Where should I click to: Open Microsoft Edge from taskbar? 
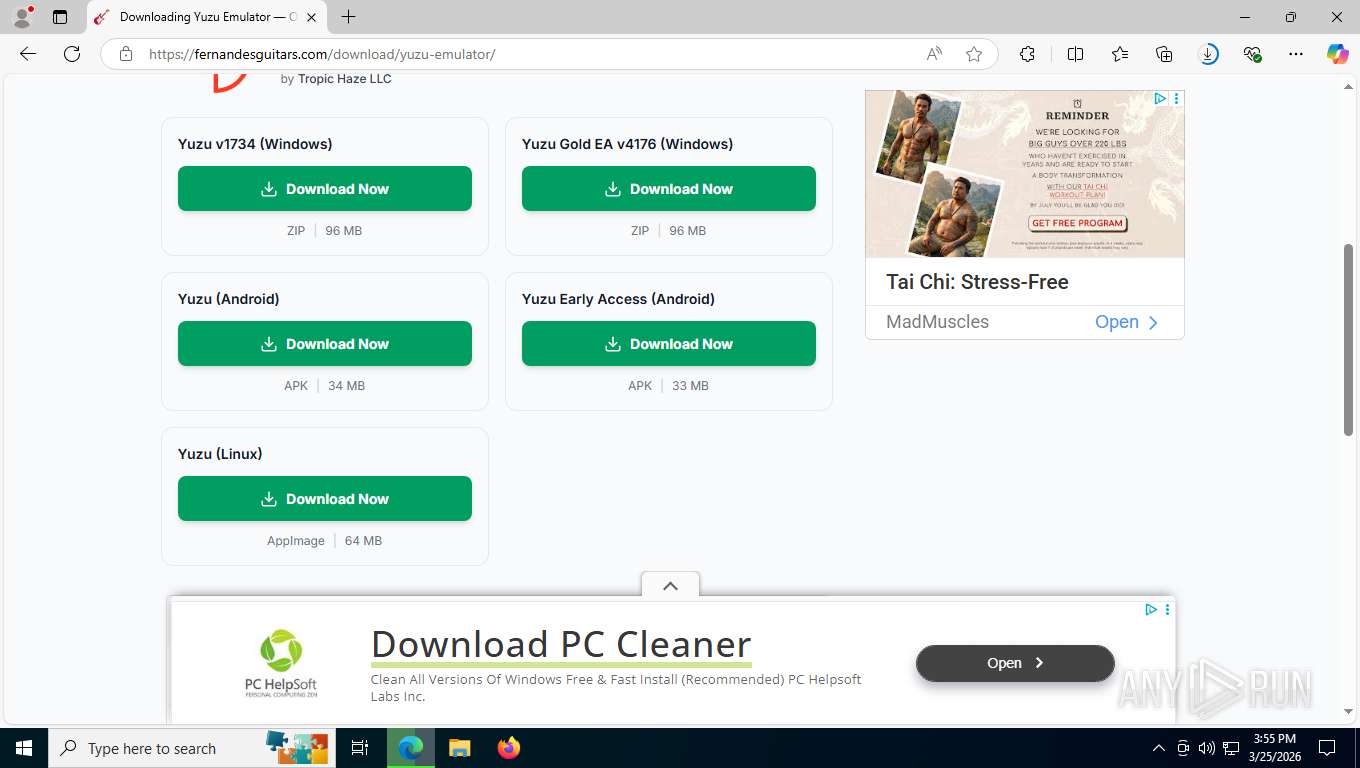coord(410,748)
